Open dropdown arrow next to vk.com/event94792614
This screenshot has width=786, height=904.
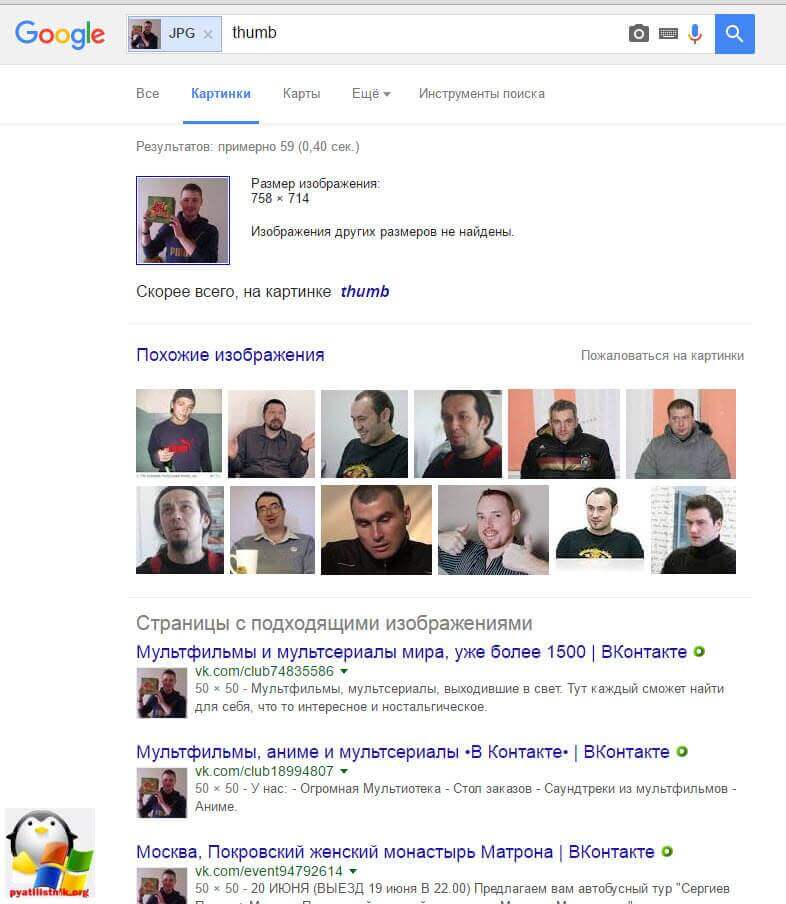tap(353, 871)
